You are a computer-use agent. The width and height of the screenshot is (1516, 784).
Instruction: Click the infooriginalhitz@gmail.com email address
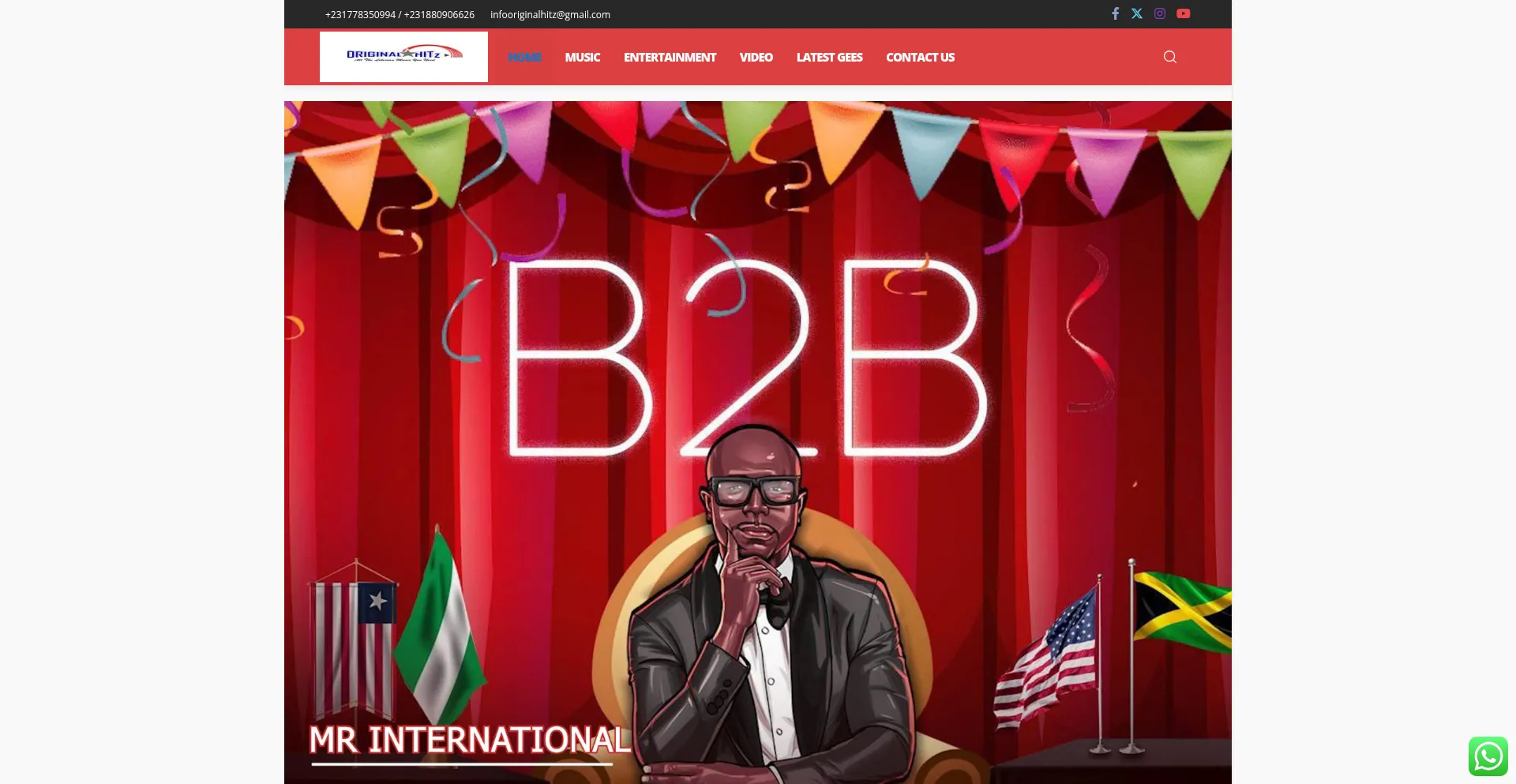(550, 15)
